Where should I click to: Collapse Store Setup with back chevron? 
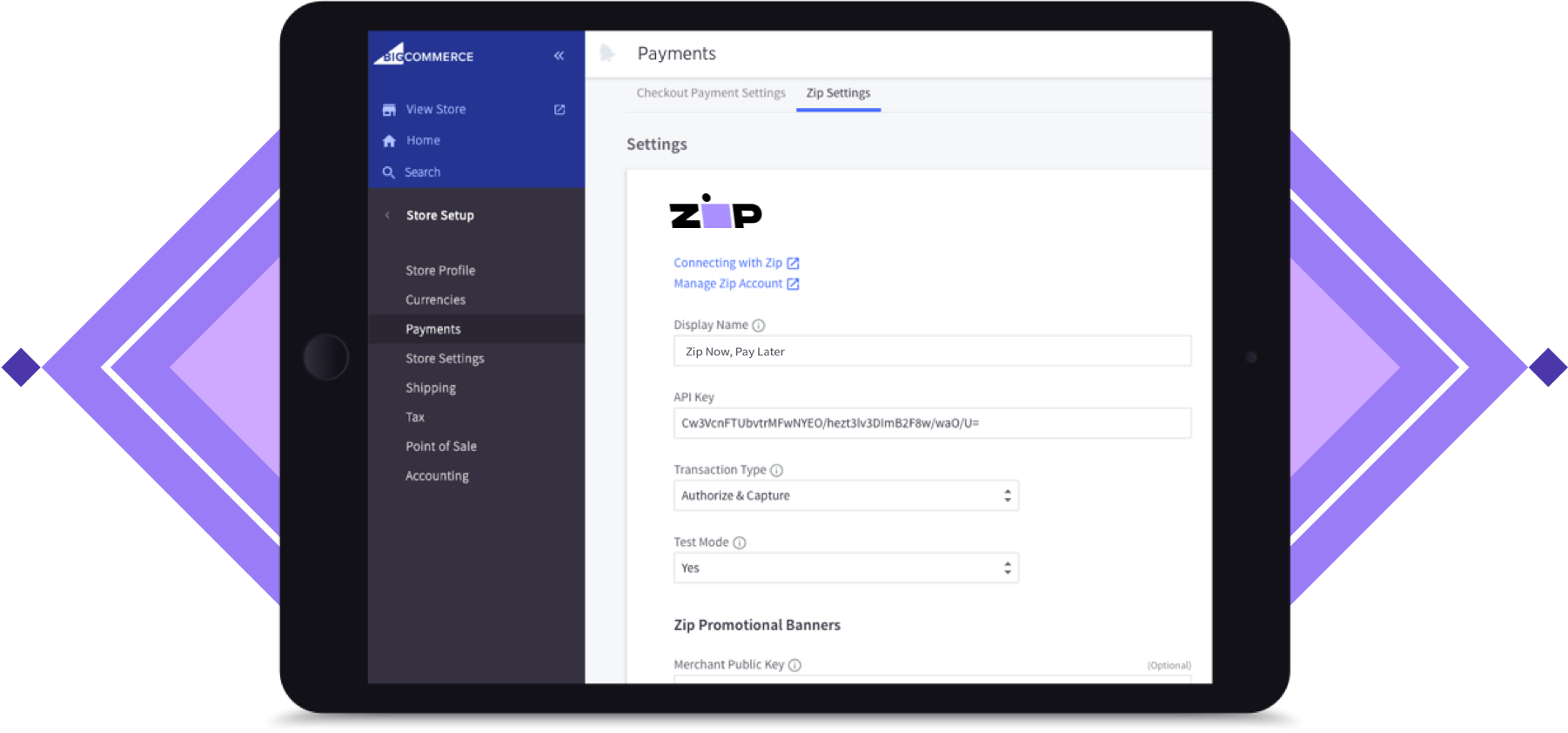coord(387,215)
